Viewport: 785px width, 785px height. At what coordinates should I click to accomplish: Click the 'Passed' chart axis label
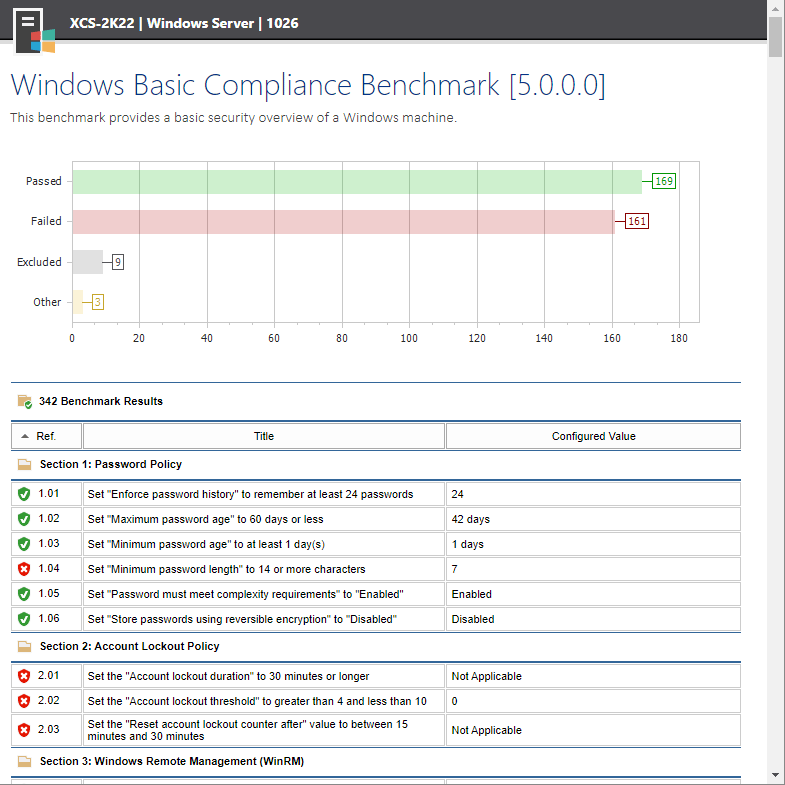click(x=44, y=181)
